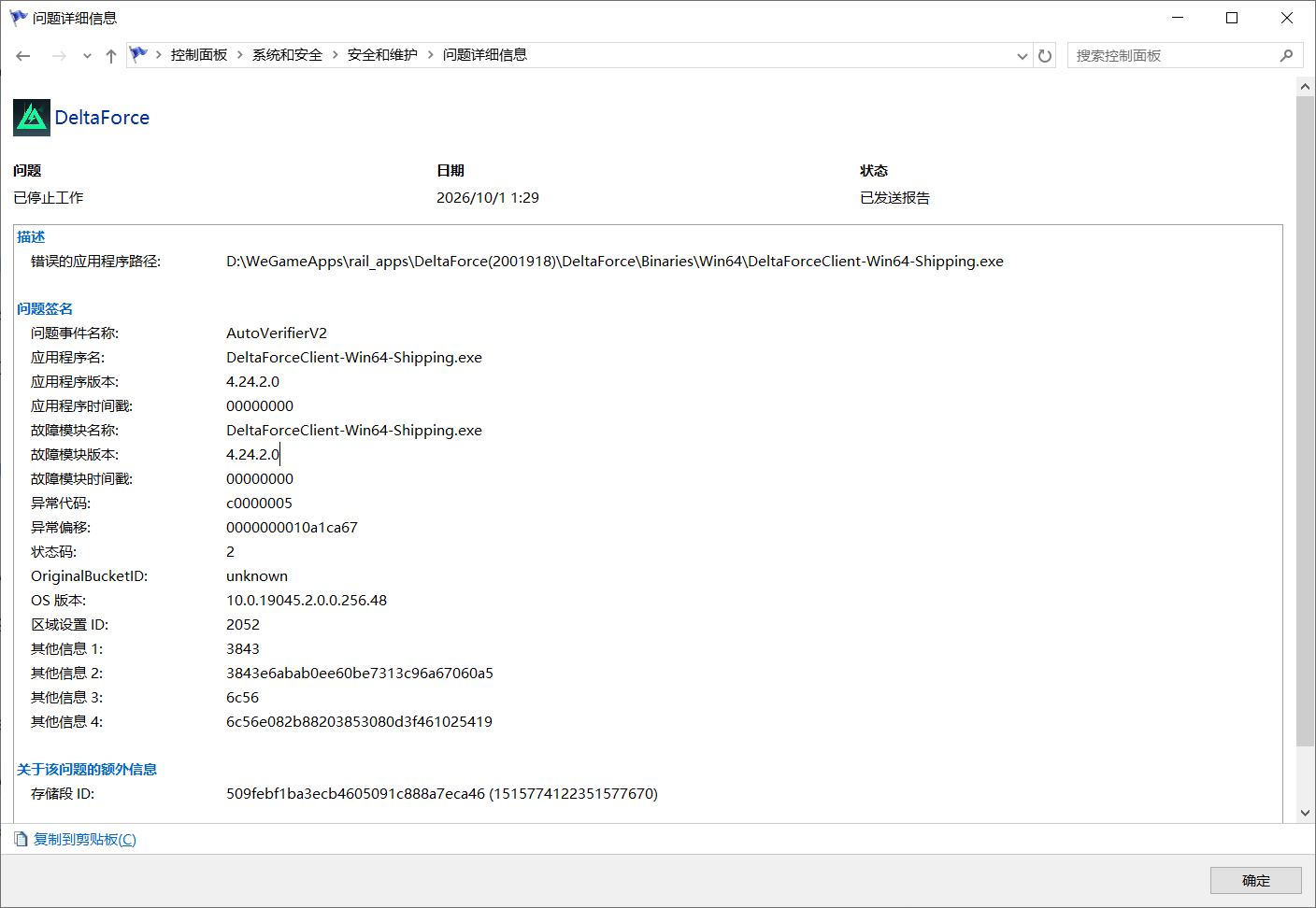Screen dimensions: 1316x908
Task: Select the 问题详细信息 breadcrumb
Action: pyautogui.click(x=485, y=55)
